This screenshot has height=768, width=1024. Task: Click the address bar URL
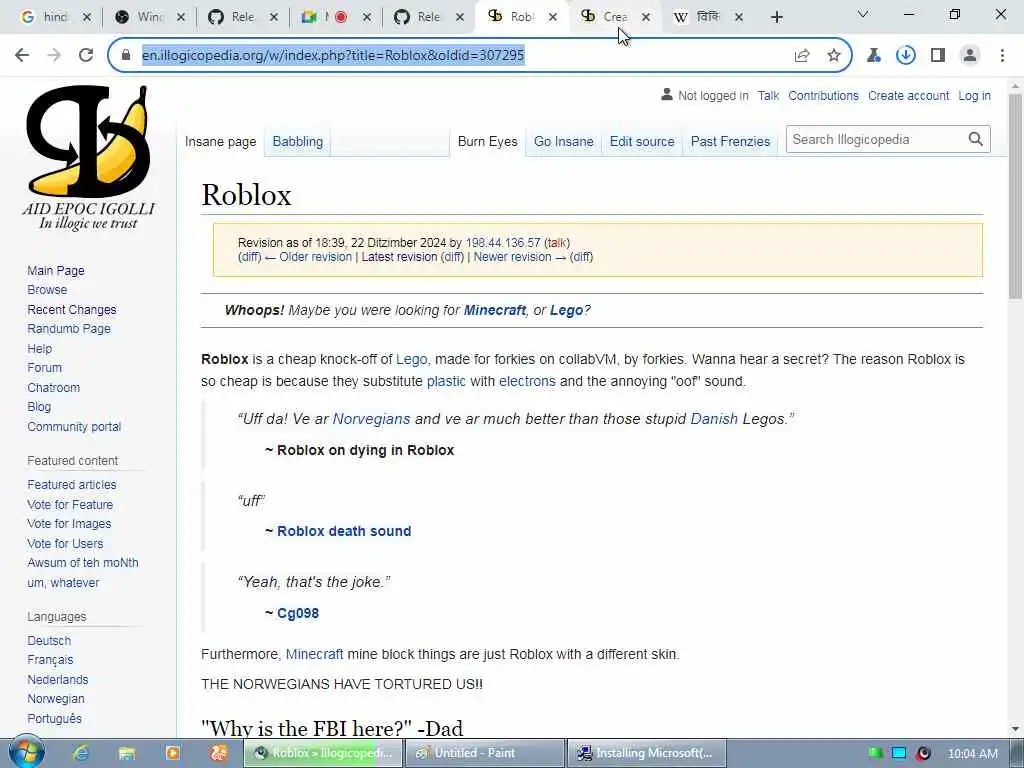point(333,56)
